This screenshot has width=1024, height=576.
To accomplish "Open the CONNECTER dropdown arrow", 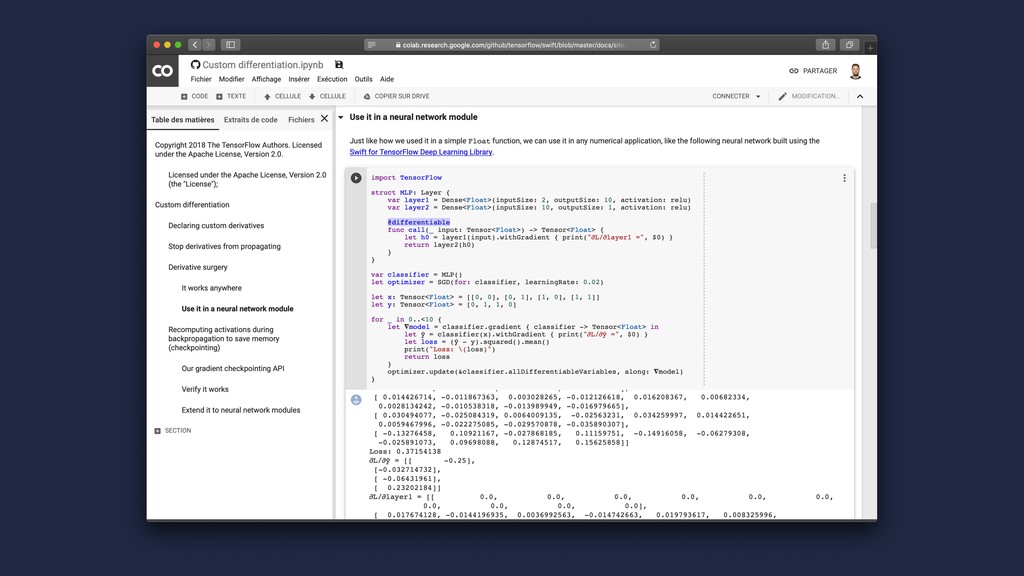I will pos(758,97).
